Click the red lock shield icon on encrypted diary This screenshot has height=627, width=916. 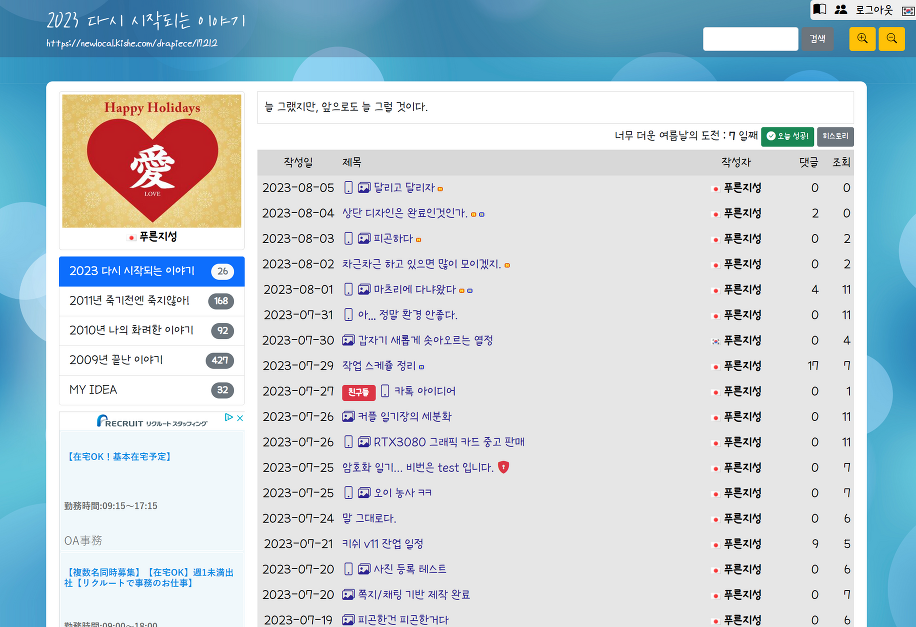coord(503,467)
